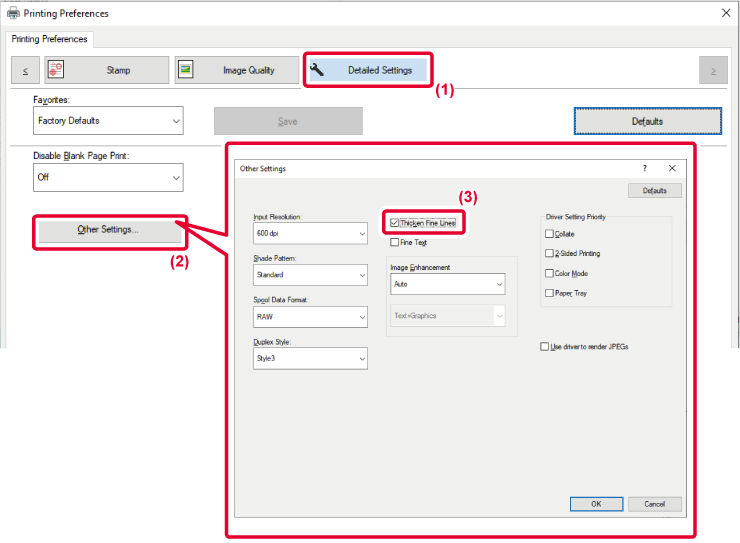Enable Use driver to render JPEGs
The width and height of the screenshot is (740, 543).
(x=544, y=347)
